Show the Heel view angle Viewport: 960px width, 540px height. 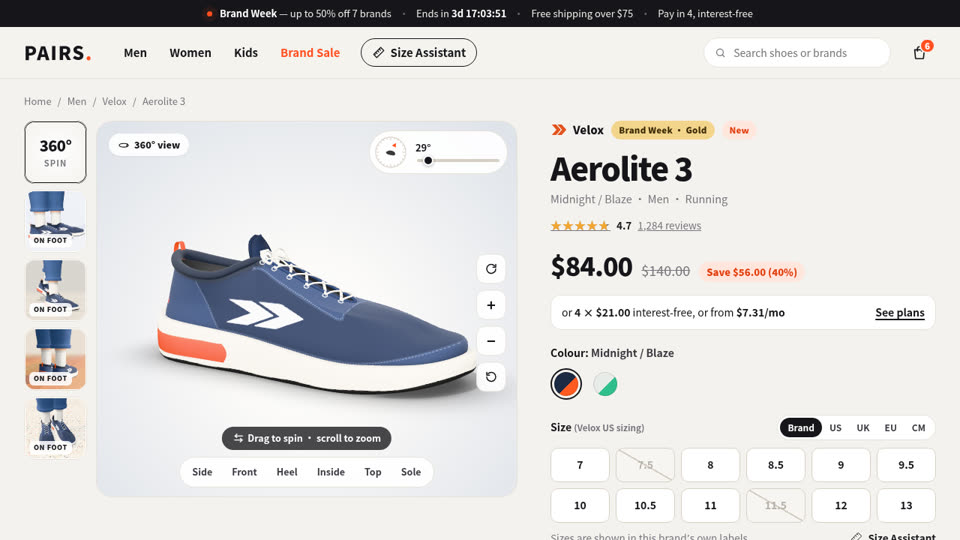pyautogui.click(x=287, y=472)
